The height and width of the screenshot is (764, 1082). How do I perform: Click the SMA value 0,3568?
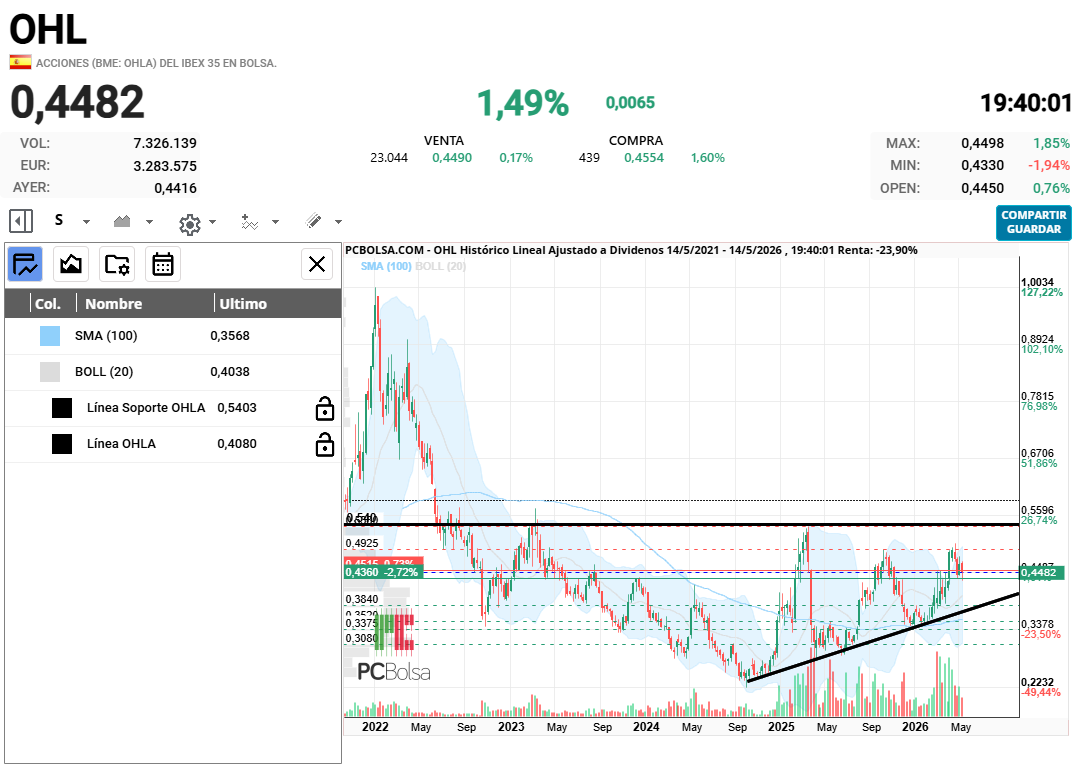coord(230,336)
